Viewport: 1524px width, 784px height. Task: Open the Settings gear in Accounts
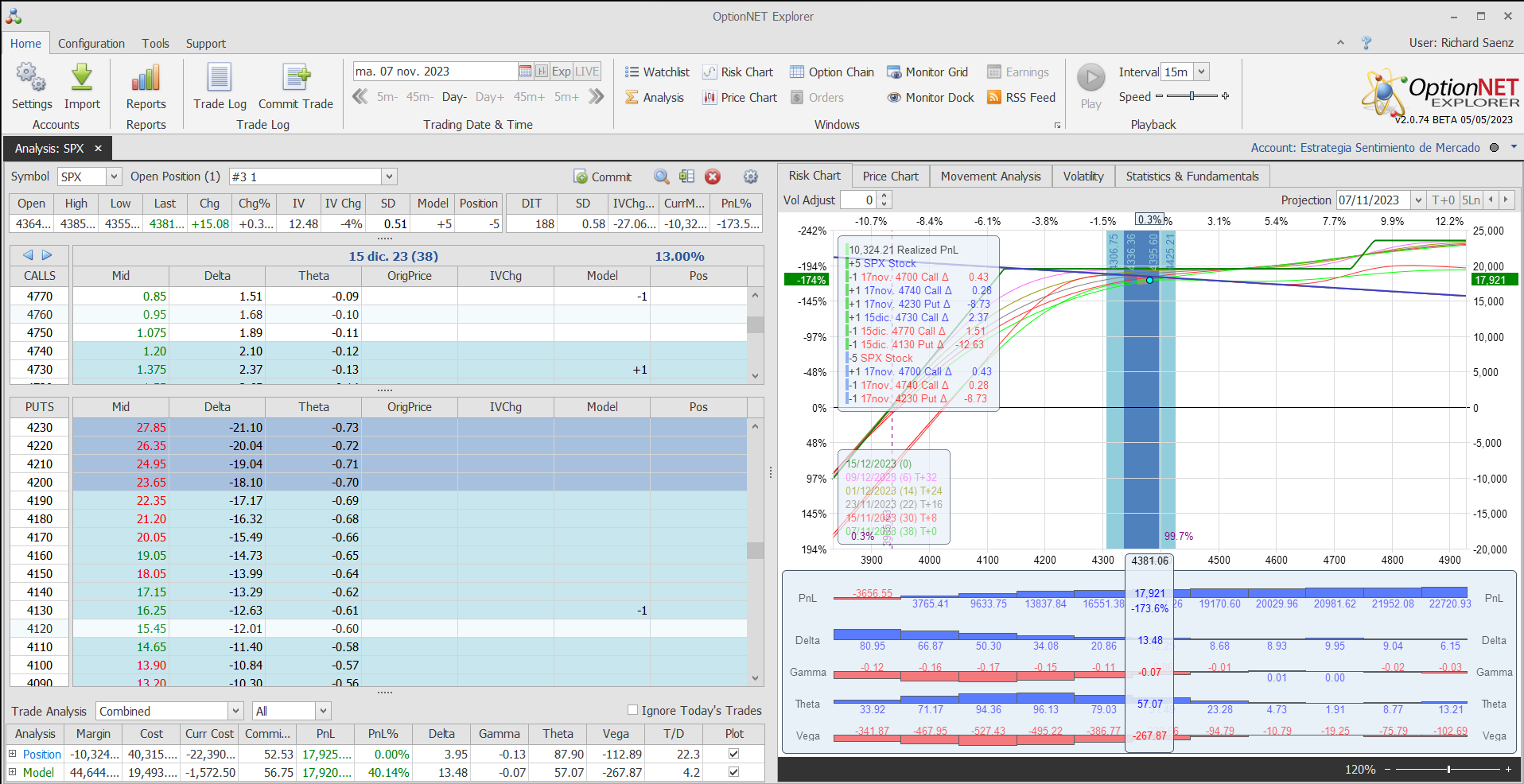31,78
